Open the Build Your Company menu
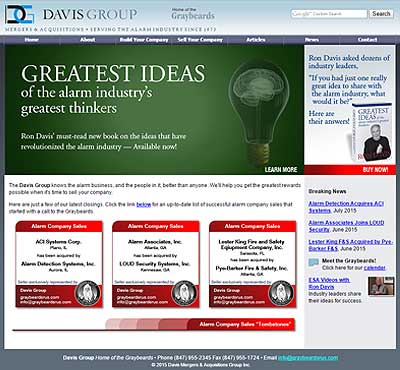The width and height of the screenshot is (400, 370). [144, 40]
